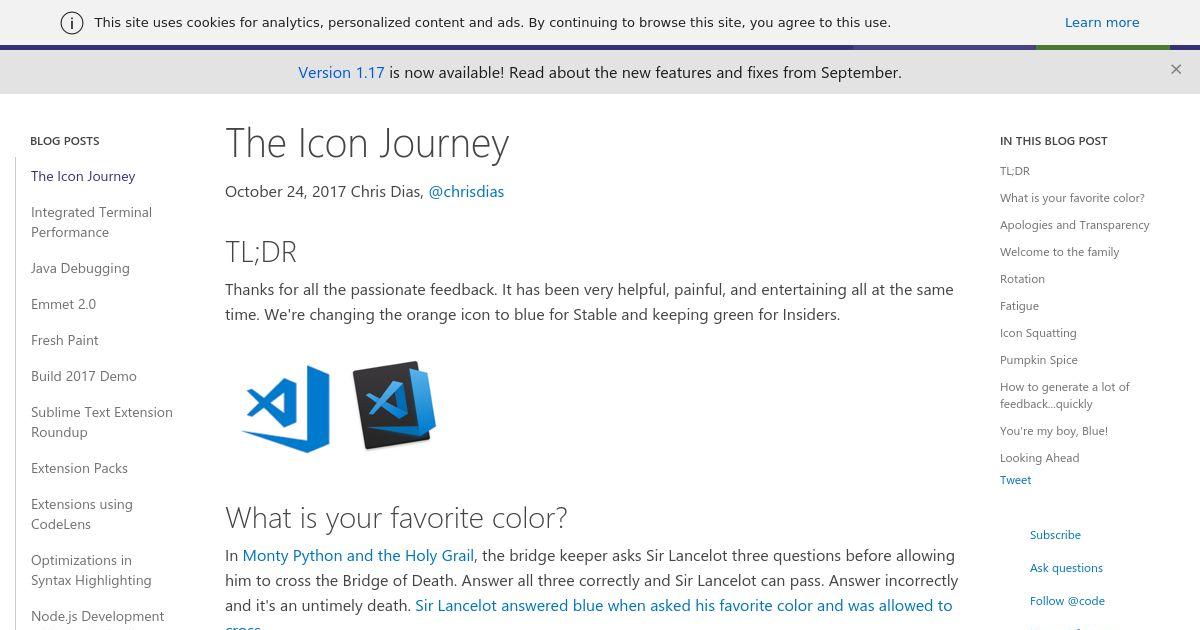
Task: Jump to Icon Squatting section
Action: (1038, 333)
